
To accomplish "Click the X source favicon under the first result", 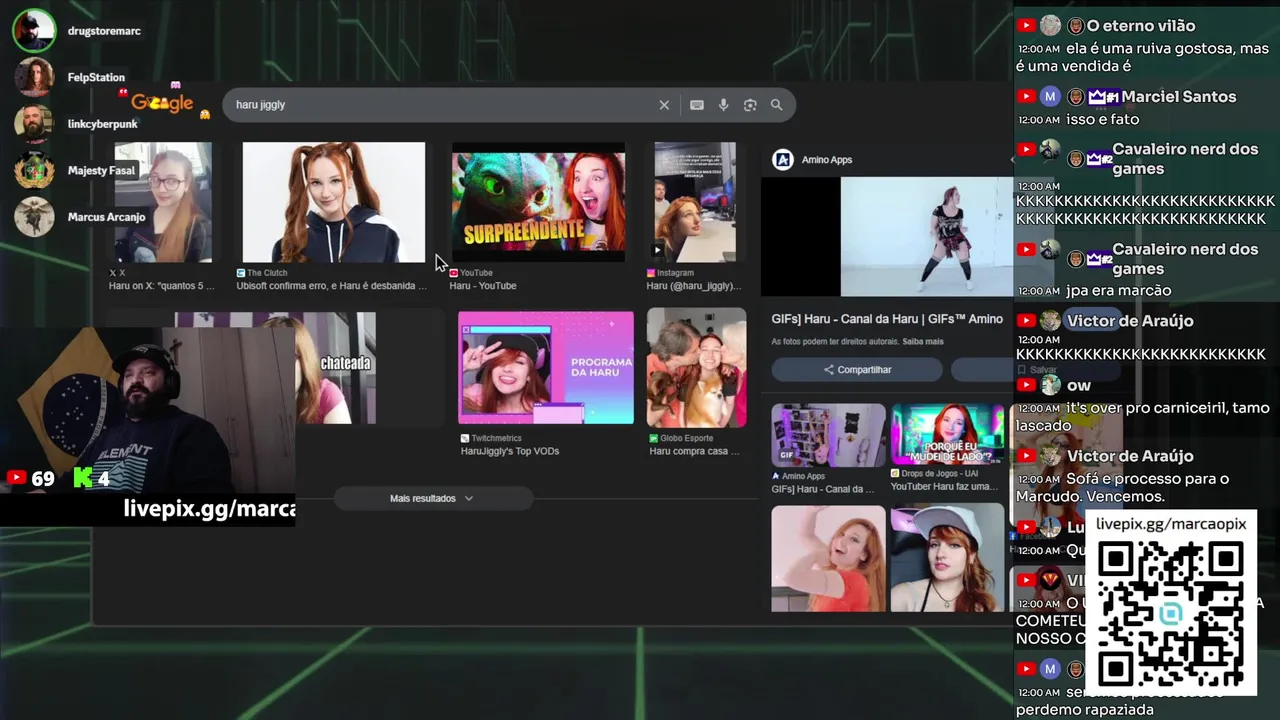I will (113, 272).
